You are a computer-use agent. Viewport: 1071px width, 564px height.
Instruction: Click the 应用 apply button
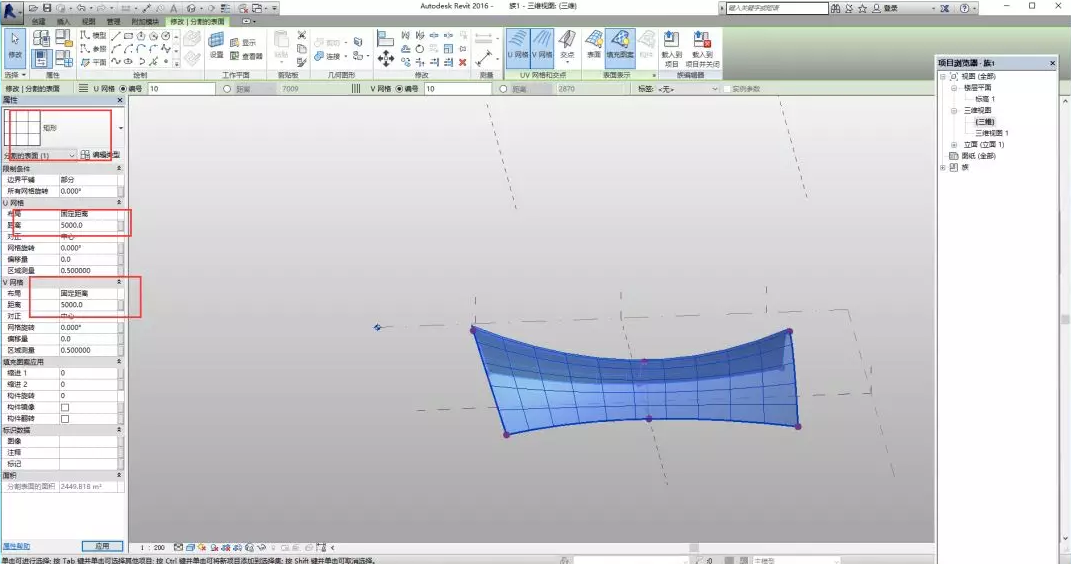(102, 547)
